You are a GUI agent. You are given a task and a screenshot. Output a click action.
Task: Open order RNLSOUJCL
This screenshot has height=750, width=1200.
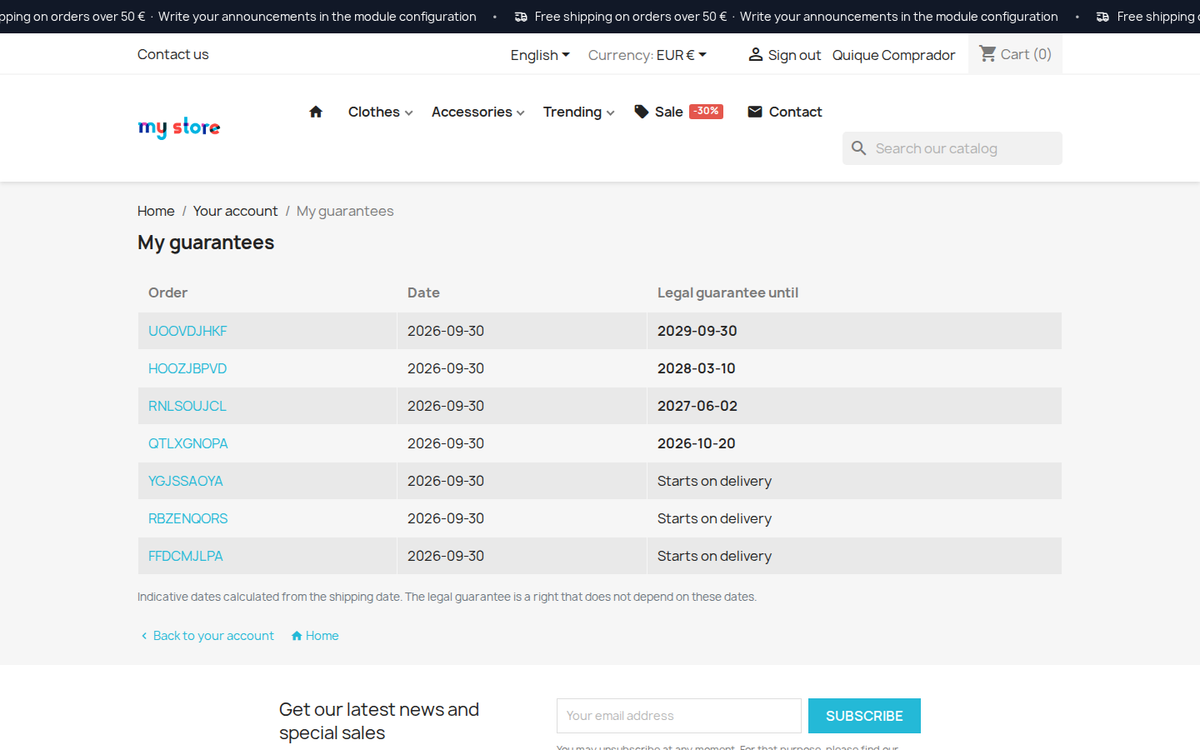tap(187, 406)
